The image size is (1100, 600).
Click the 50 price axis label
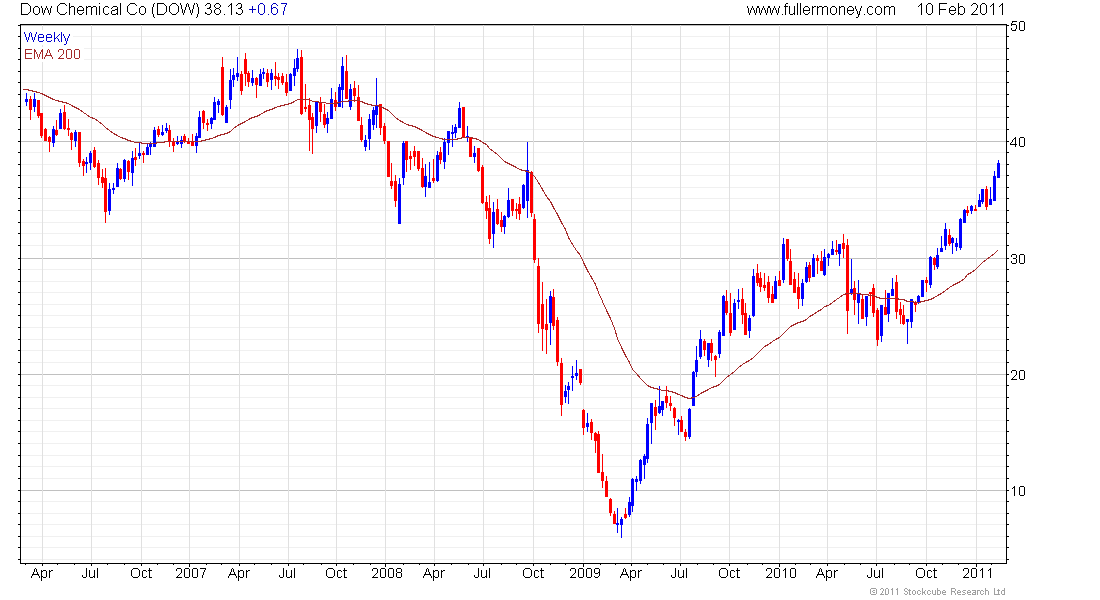(x=1017, y=27)
